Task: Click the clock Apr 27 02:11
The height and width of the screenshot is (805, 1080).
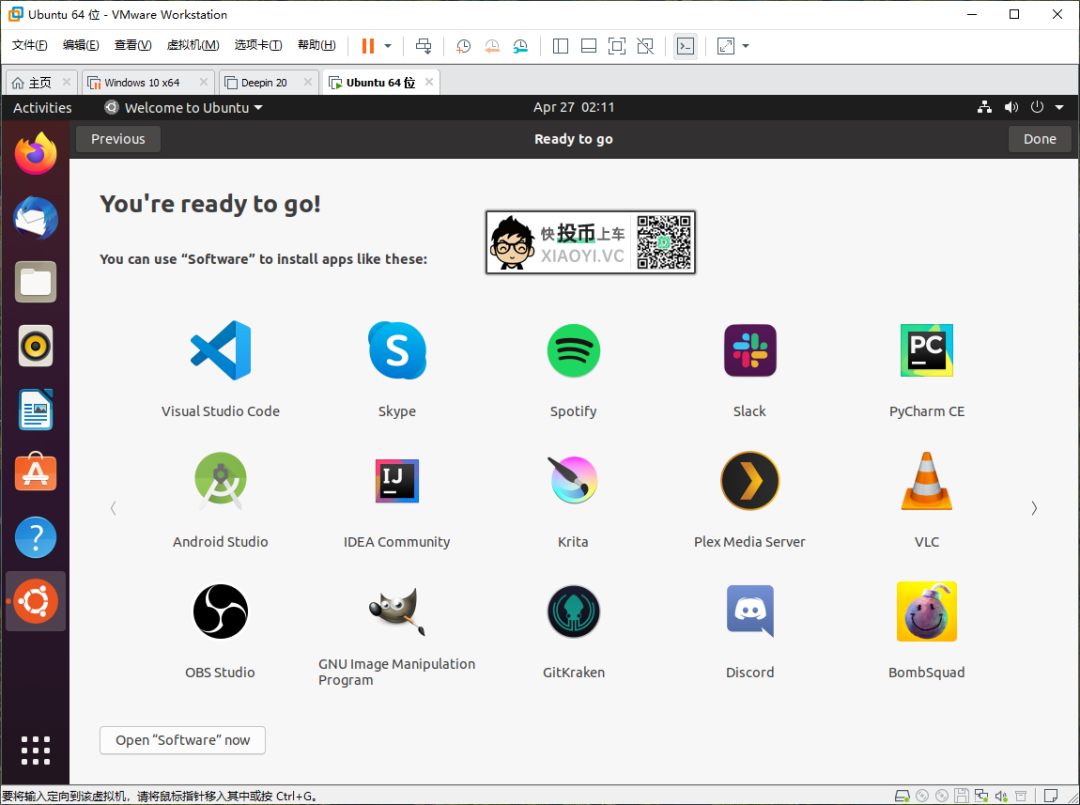Action: pos(573,107)
